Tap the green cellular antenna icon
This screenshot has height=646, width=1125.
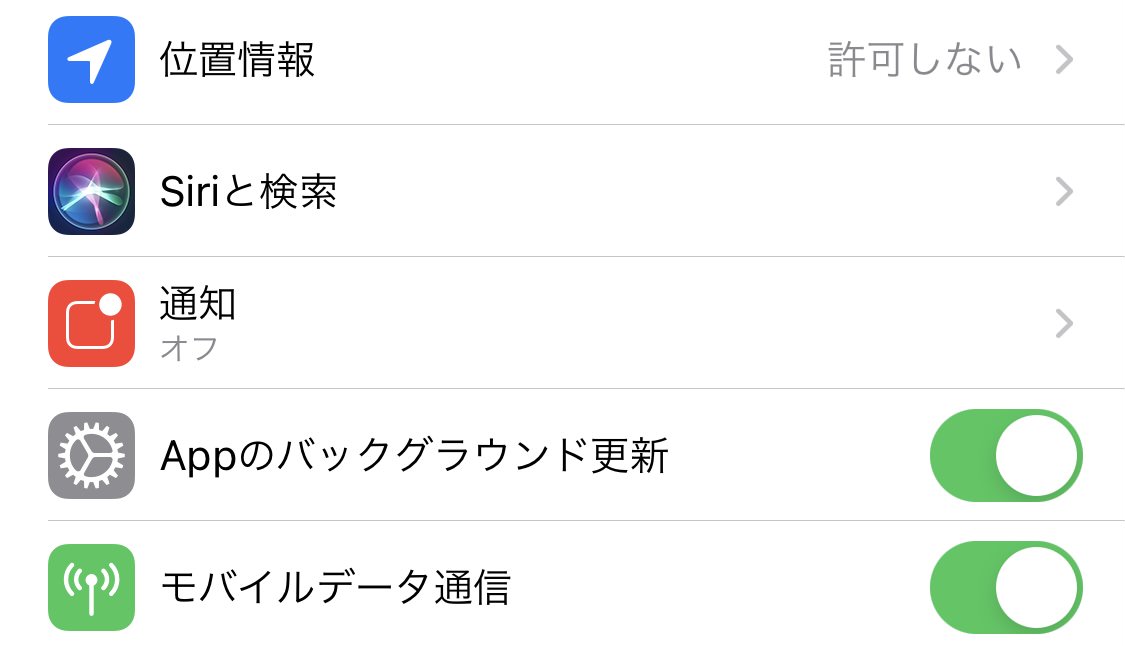point(91,587)
